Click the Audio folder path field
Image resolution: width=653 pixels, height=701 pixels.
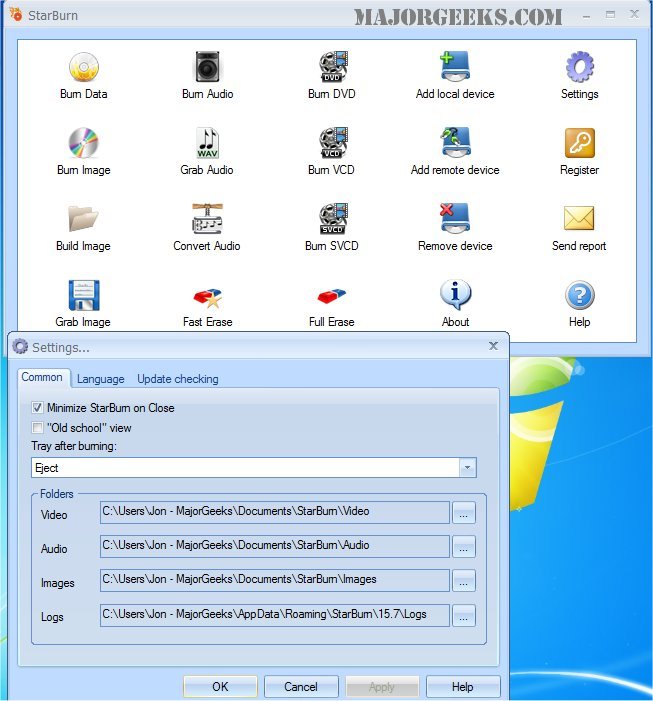point(275,546)
